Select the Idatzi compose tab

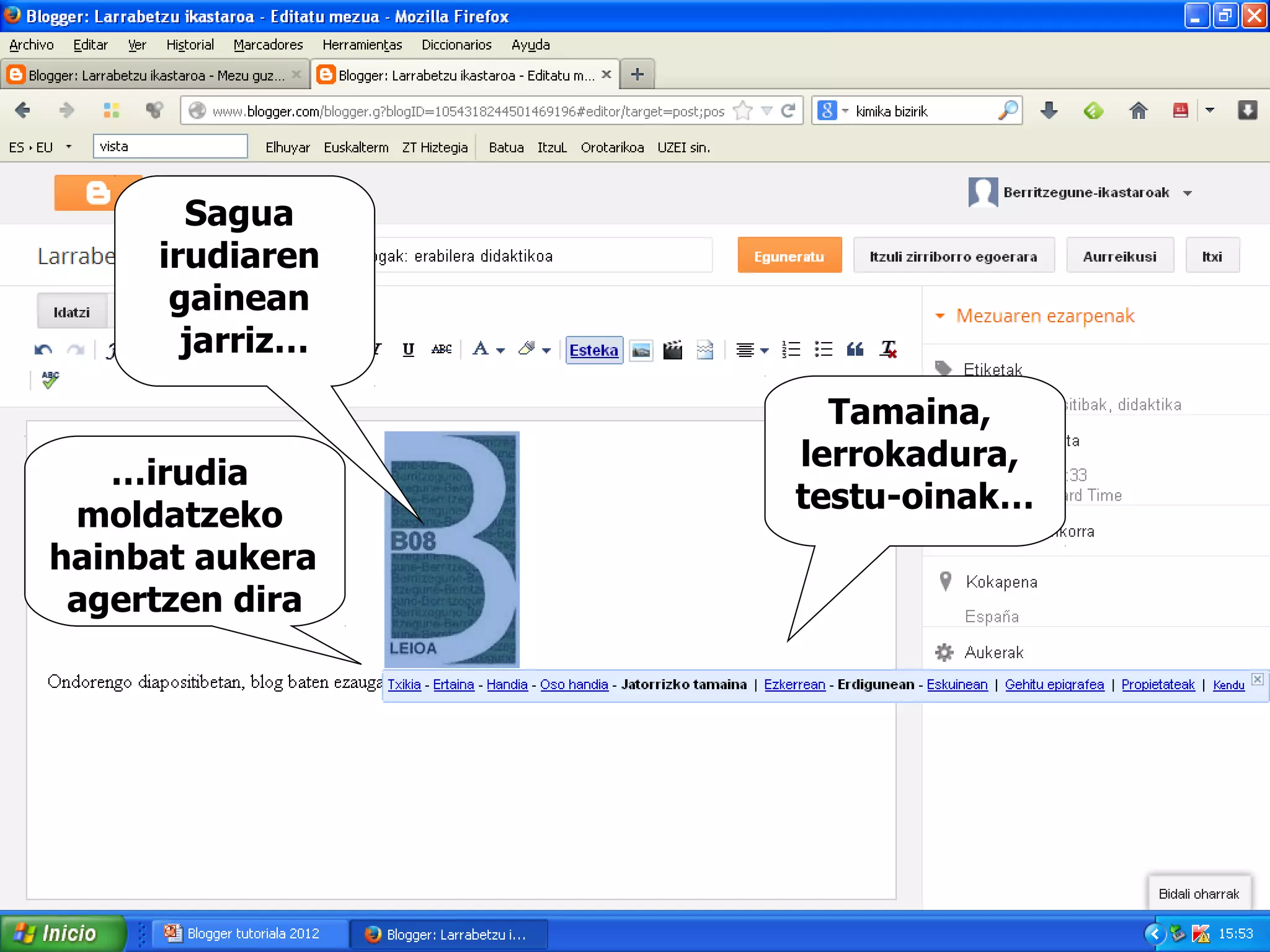pyautogui.click(x=72, y=312)
